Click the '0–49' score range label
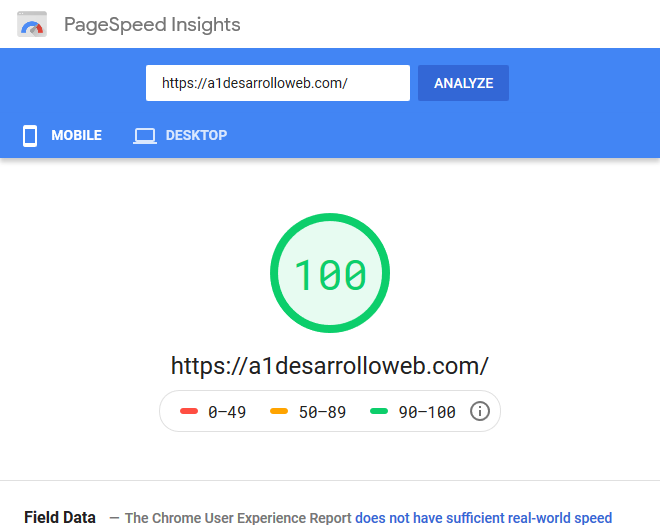 (226, 411)
